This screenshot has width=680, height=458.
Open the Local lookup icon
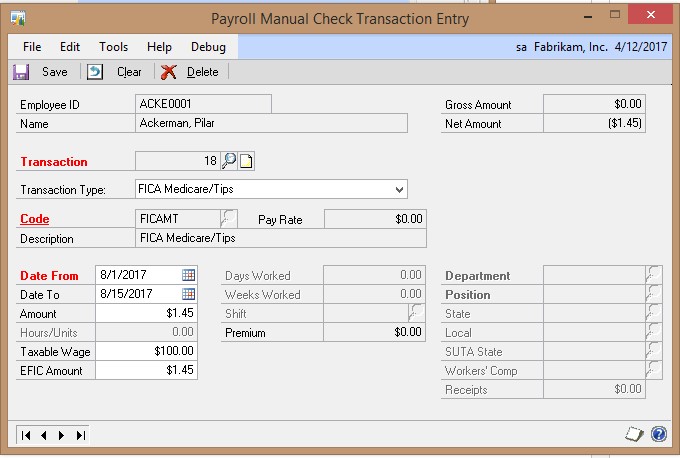654,332
